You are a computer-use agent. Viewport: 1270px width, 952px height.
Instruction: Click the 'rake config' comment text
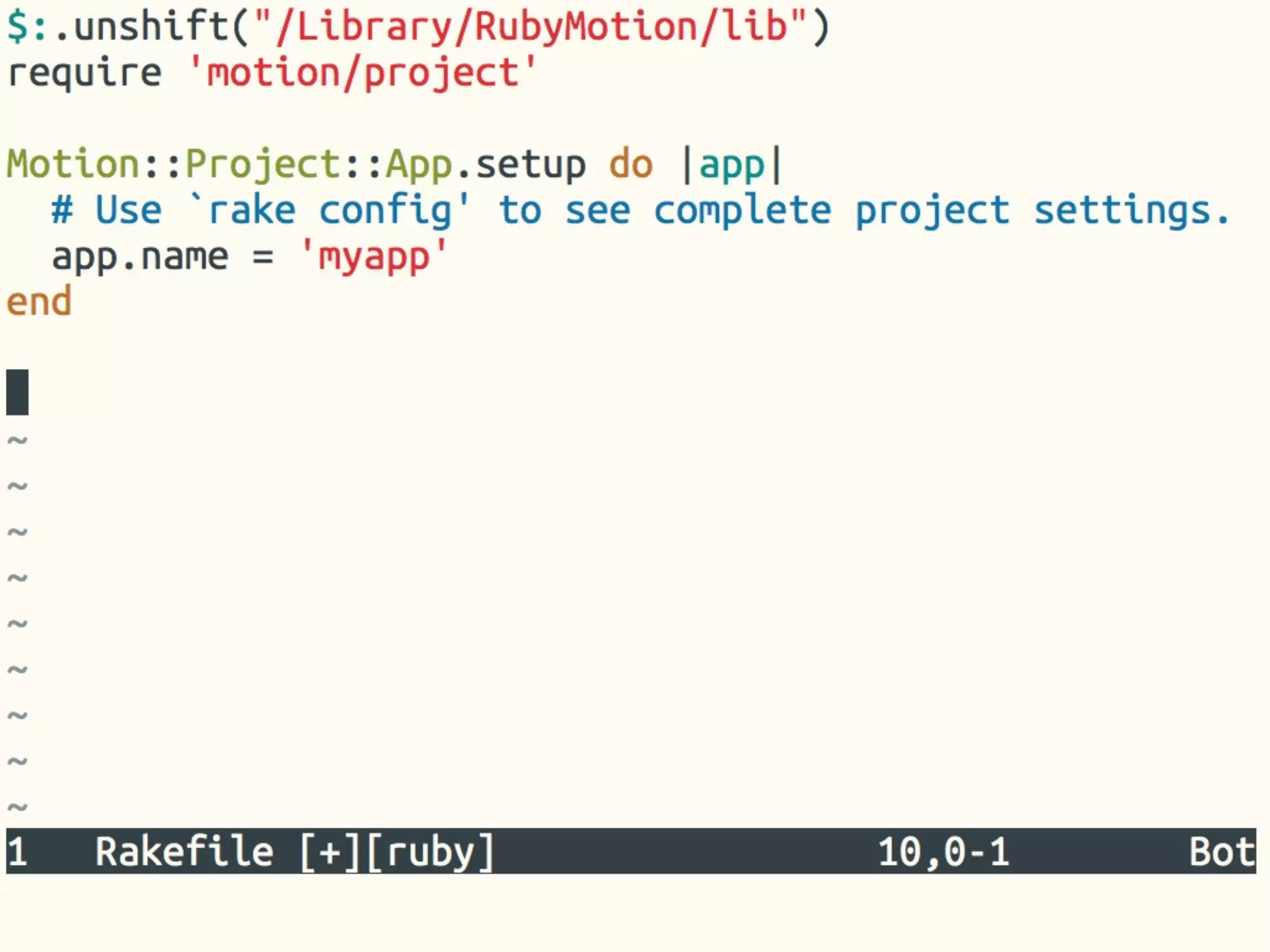[x=331, y=211]
